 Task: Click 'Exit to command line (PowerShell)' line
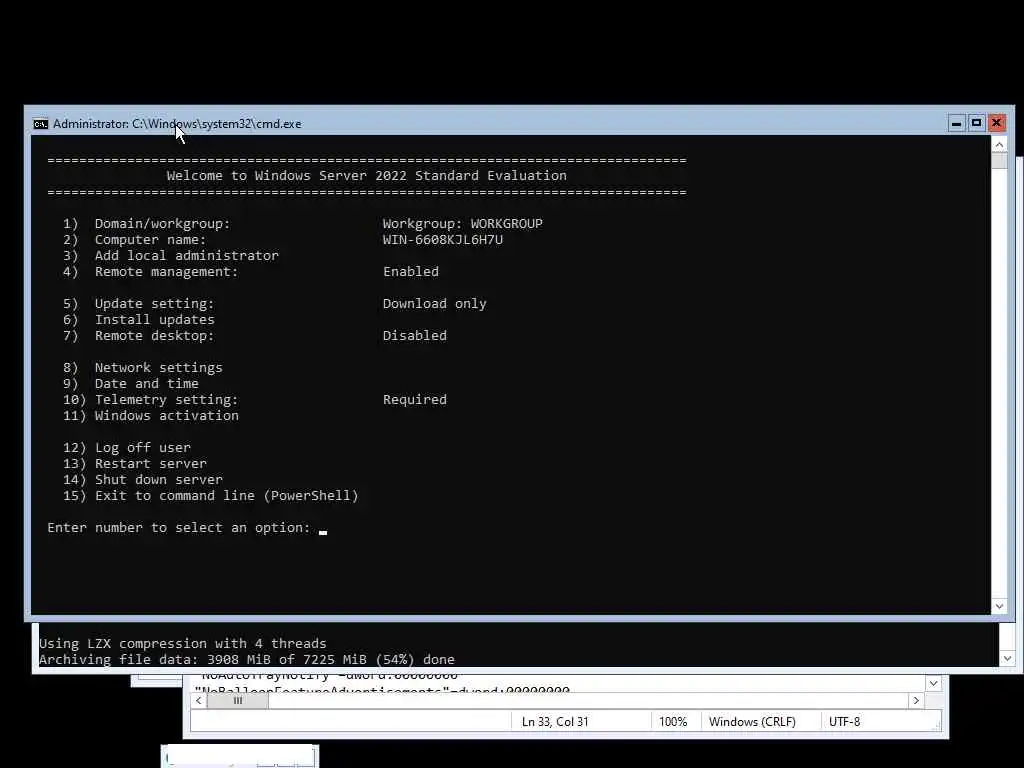tap(211, 496)
